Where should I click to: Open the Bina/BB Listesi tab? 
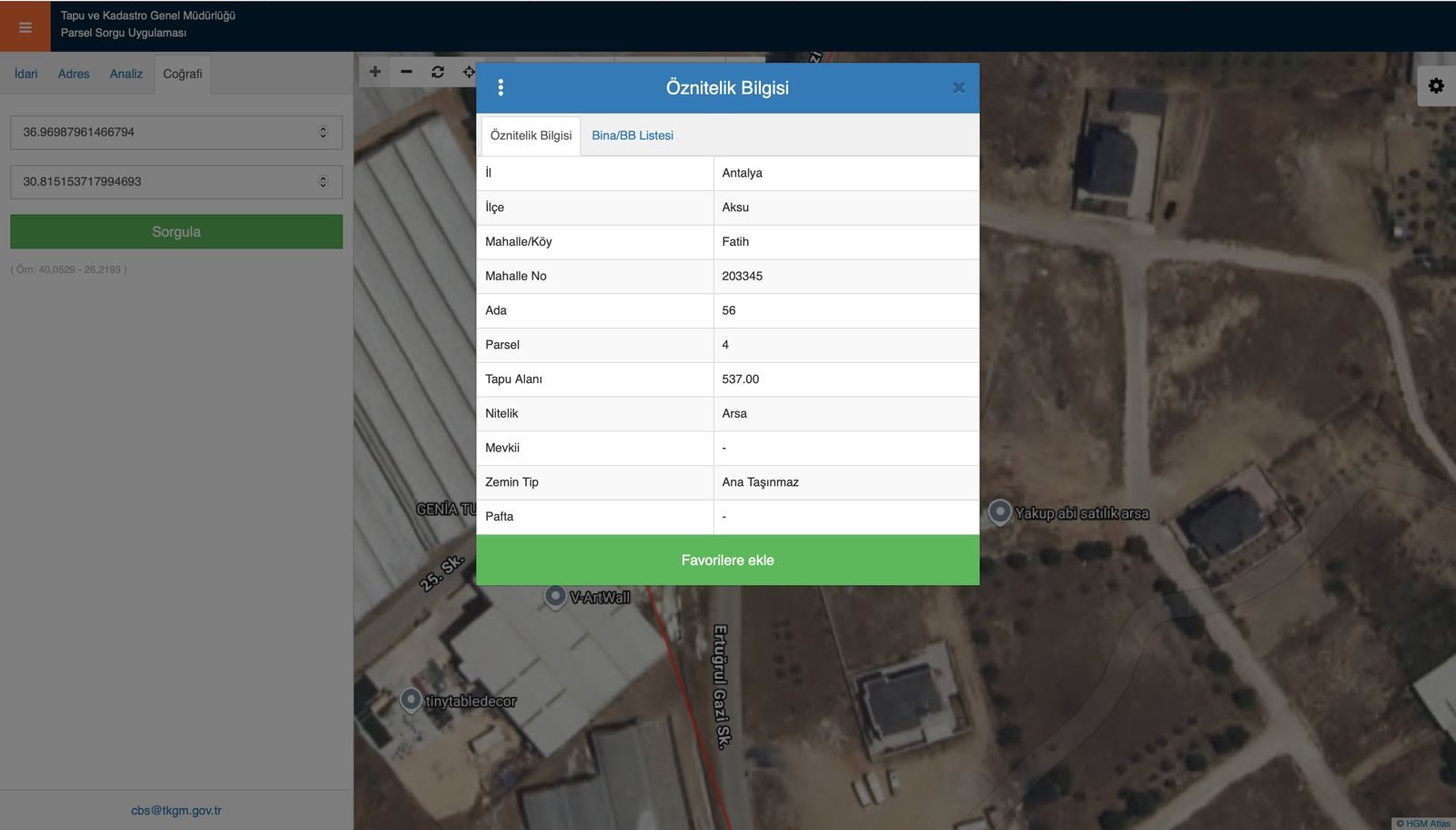(632, 136)
